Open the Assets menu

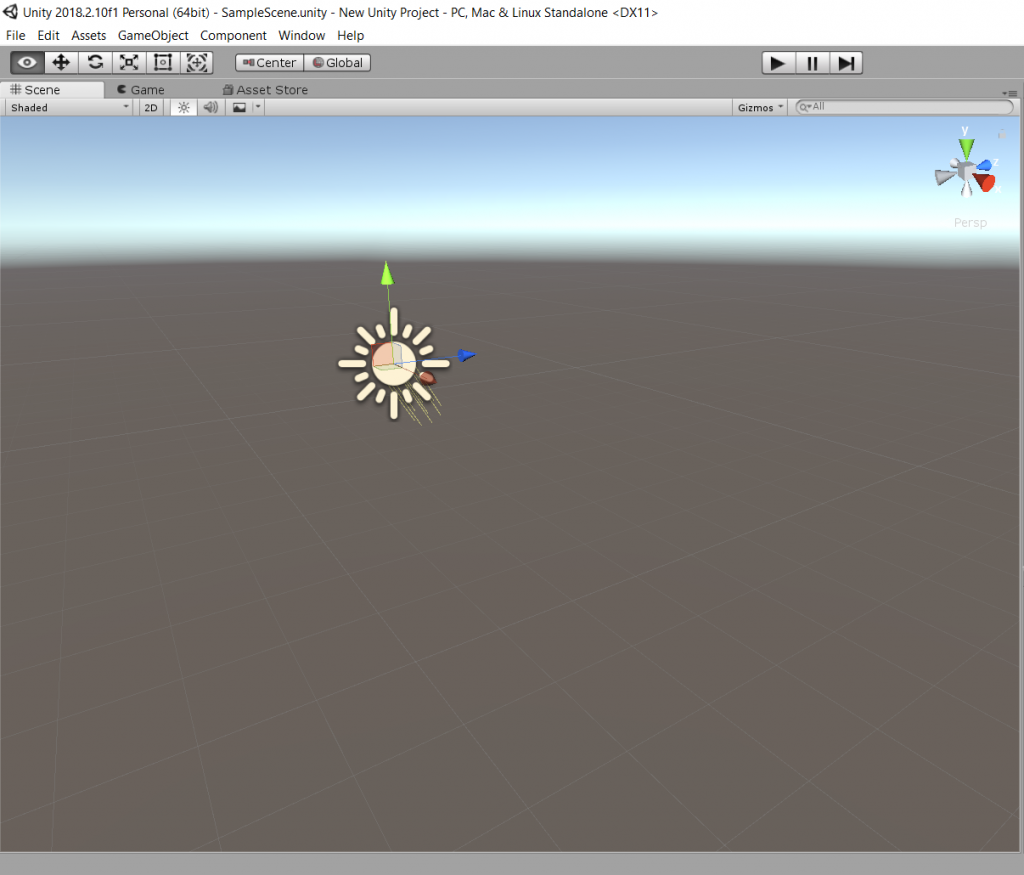click(x=89, y=35)
